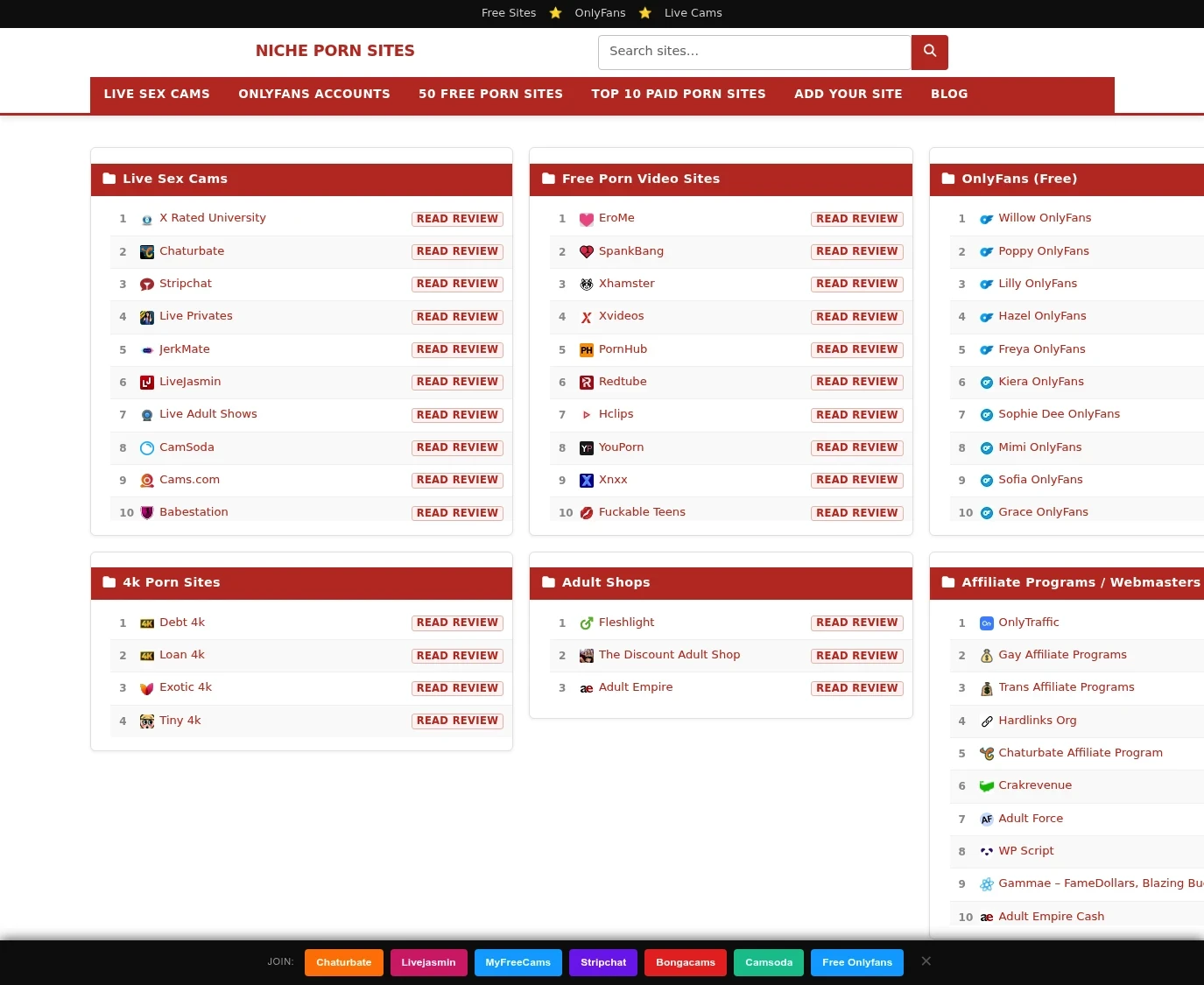Click the Adult Empire ae favicon in Adult Shops
The height and width of the screenshot is (985, 1204).
click(x=587, y=688)
